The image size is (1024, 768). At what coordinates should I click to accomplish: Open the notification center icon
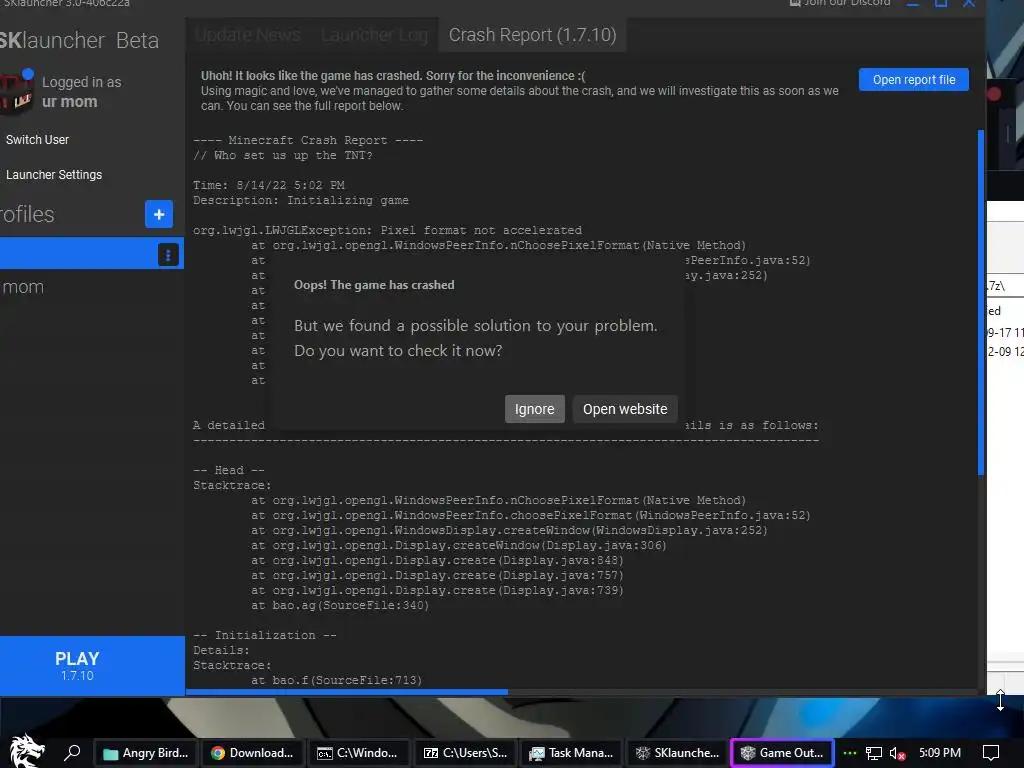tap(991, 753)
